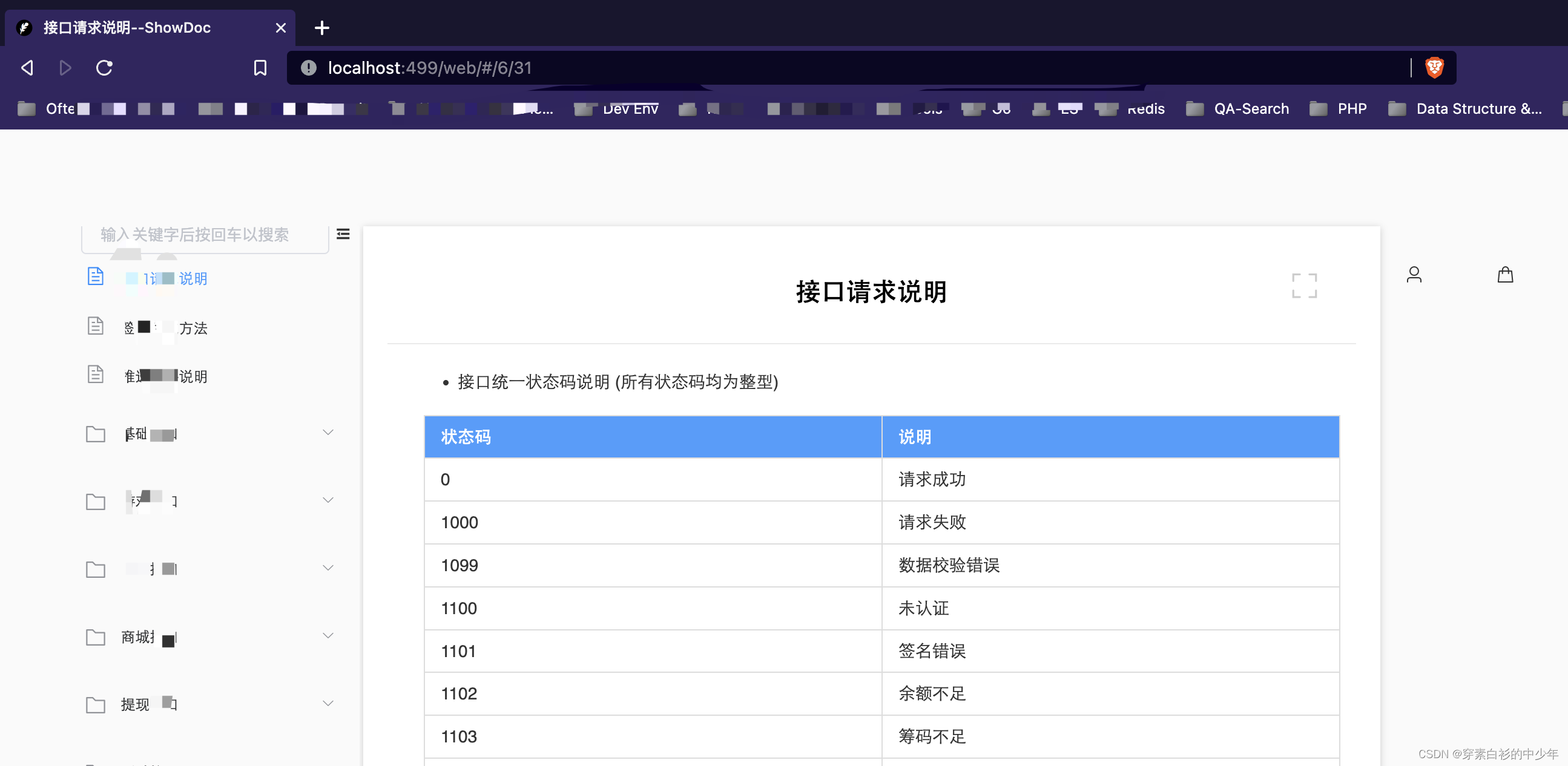This screenshot has width=1568, height=766.
Task: Click the shopping bag icon top right
Action: [x=1505, y=275]
